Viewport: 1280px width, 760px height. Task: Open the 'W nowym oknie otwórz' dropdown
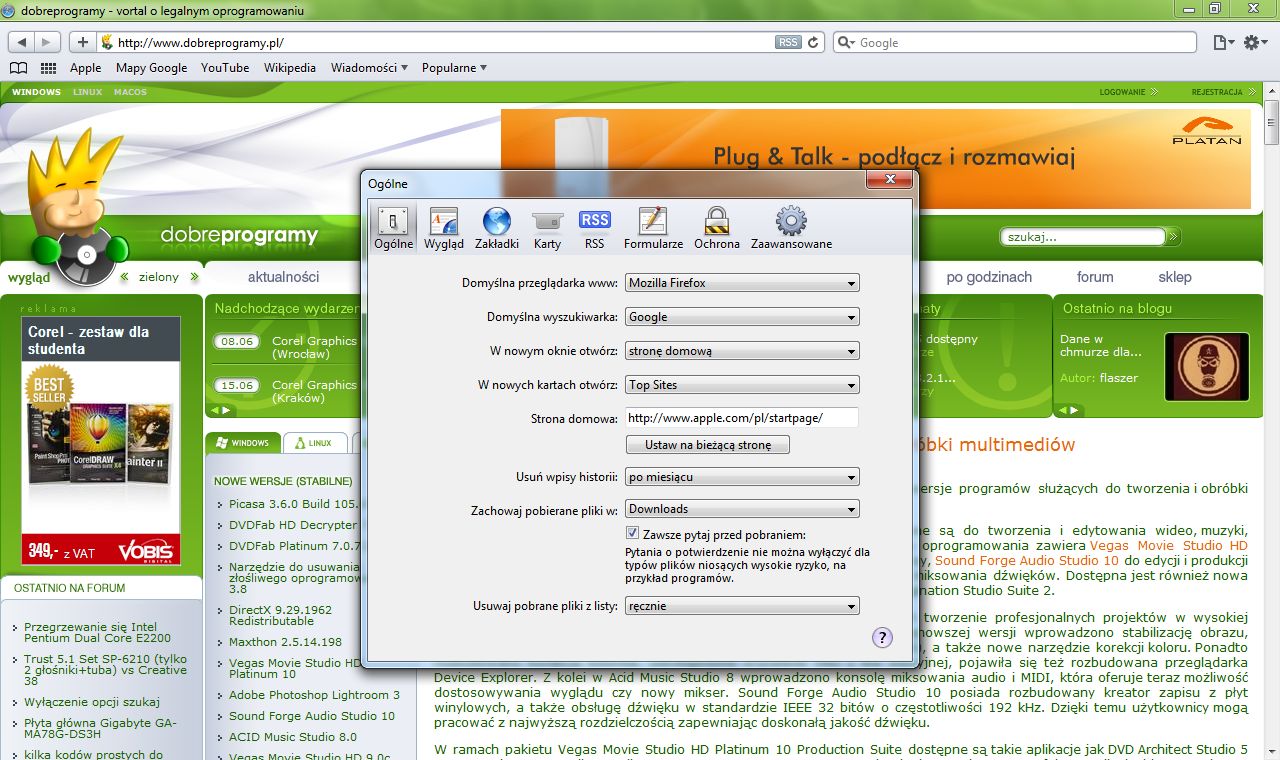742,351
